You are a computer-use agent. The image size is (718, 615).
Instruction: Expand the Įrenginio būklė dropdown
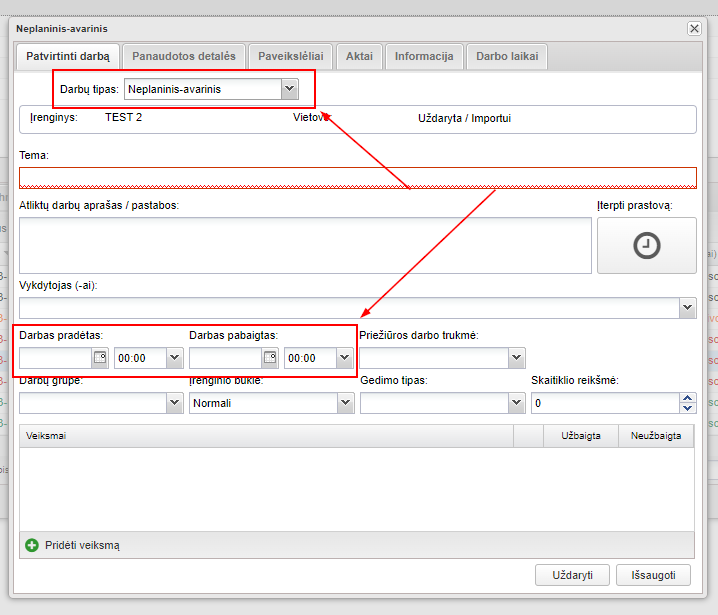pyautogui.click(x=345, y=403)
